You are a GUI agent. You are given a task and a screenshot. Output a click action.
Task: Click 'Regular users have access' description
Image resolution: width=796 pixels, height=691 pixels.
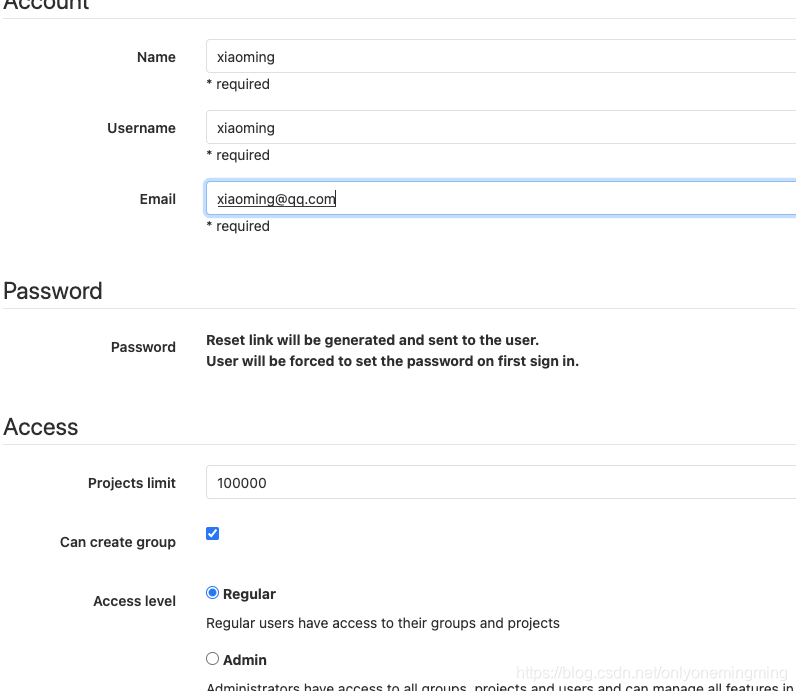coord(383,623)
